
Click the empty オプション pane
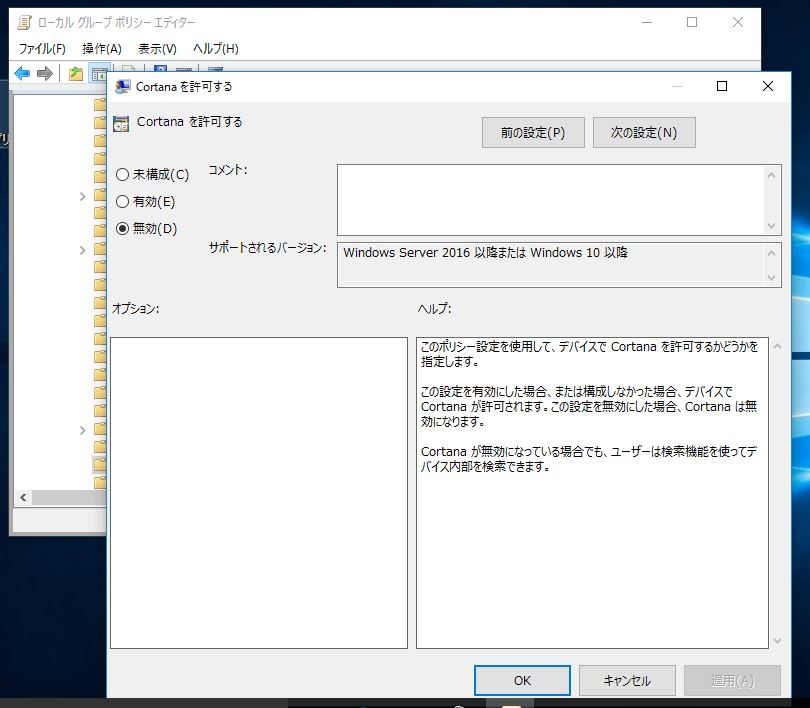259,493
